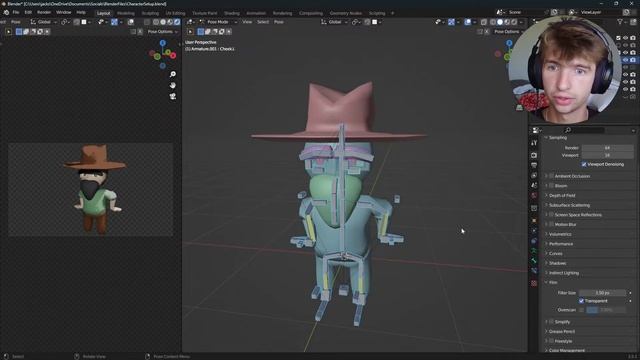The height and width of the screenshot is (360, 640).
Task: Toggle X-ray in the right viewport header
Action: (x=484, y=22)
